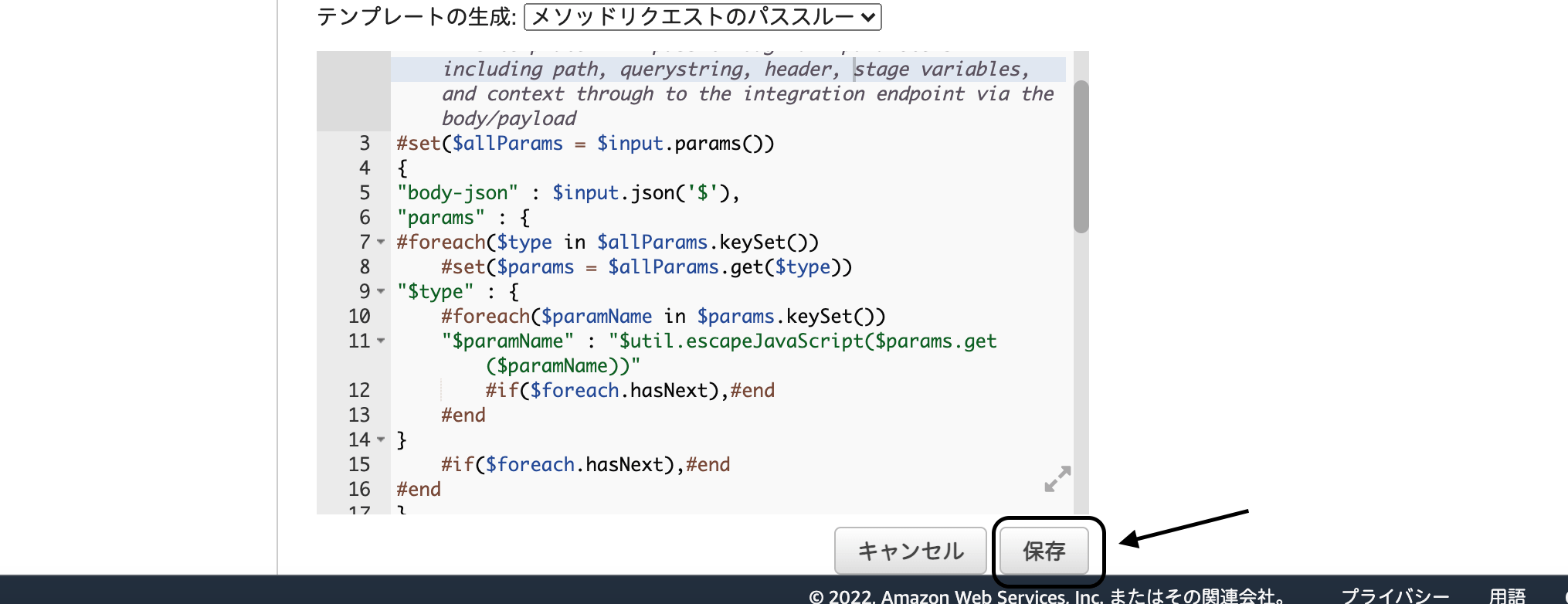Click the editor vertical scrollbar thumb
The width and height of the screenshot is (1568, 604).
(x=1081, y=157)
